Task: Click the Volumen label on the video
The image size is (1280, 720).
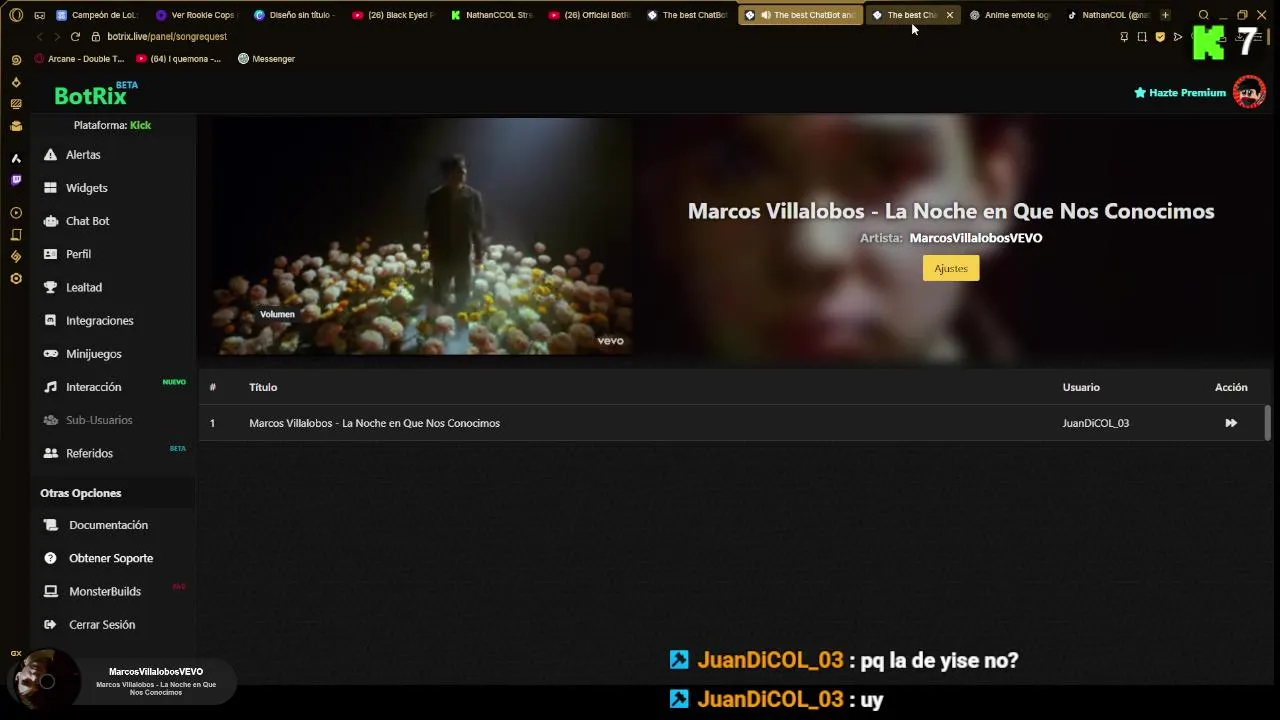Action: [277, 314]
